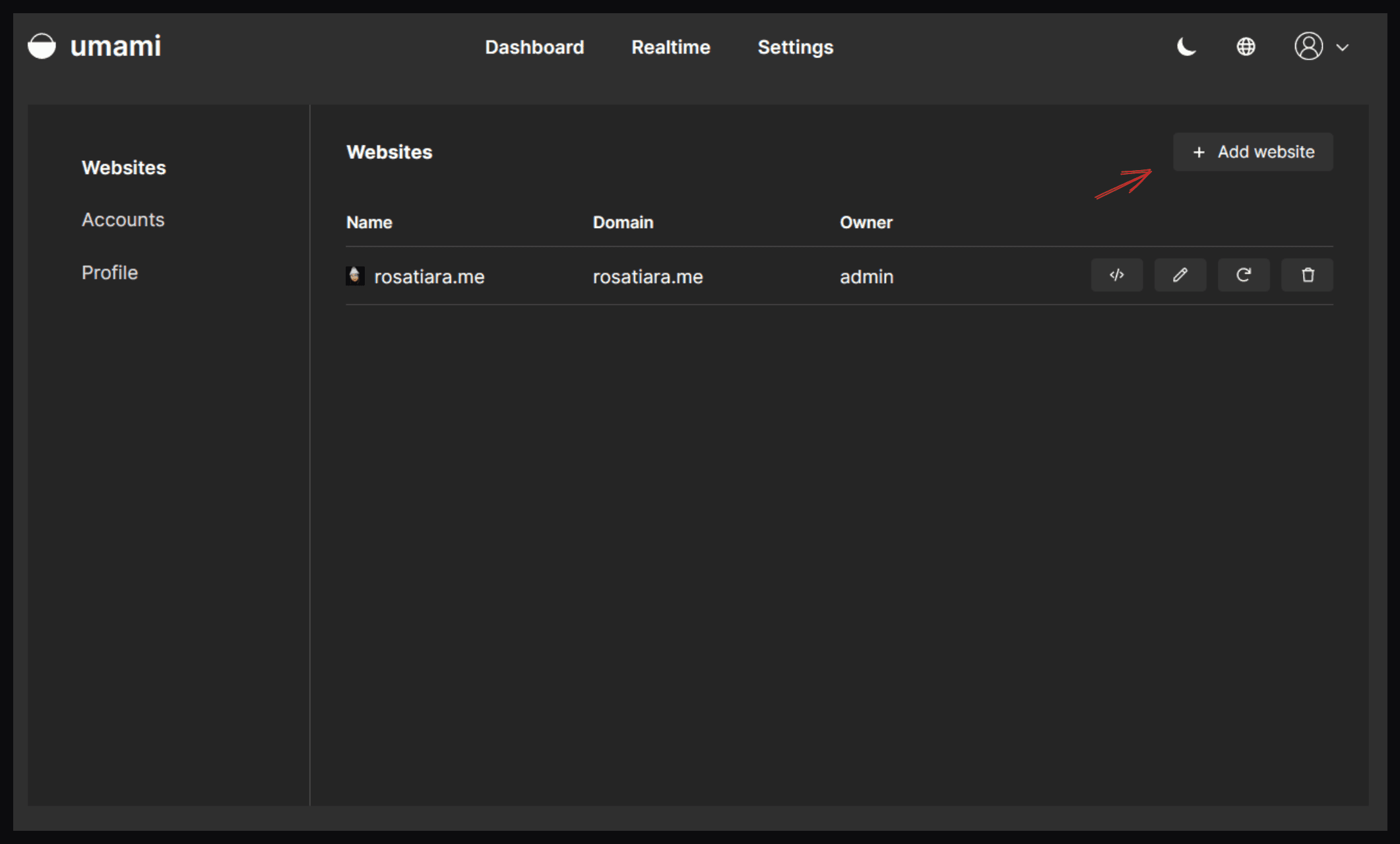
Task: Click the Name column header
Action: pyautogui.click(x=369, y=222)
